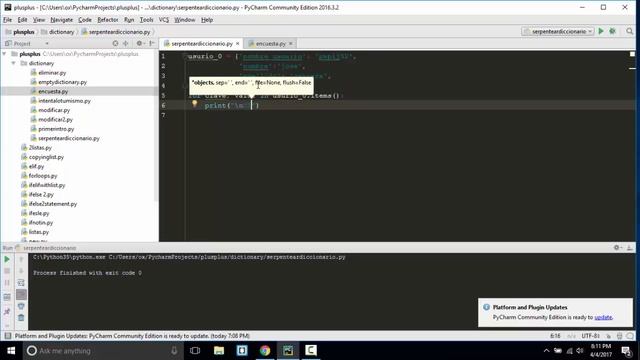Click the dictionary breadcrumb
The image size is (640, 360).
58,31
